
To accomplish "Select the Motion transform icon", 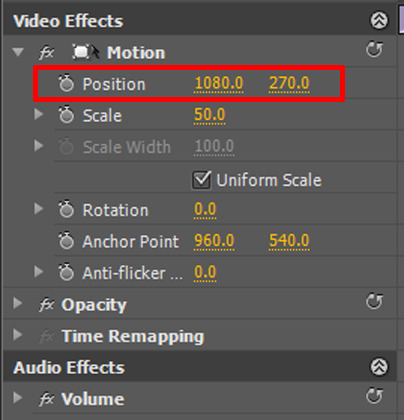I will point(86,52).
